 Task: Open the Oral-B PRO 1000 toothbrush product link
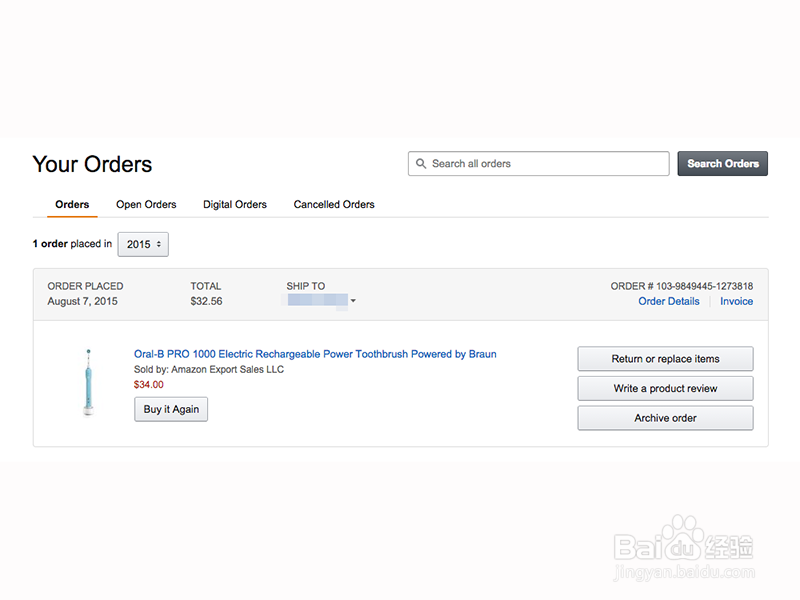(315, 354)
